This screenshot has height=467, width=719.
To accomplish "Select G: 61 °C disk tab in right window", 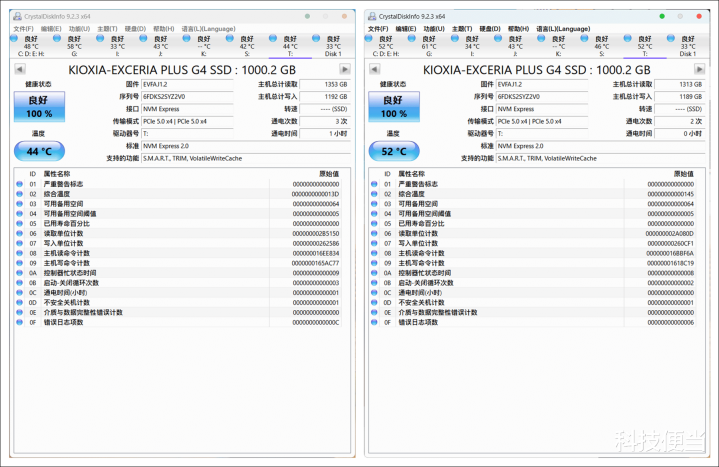I will coord(429,46).
